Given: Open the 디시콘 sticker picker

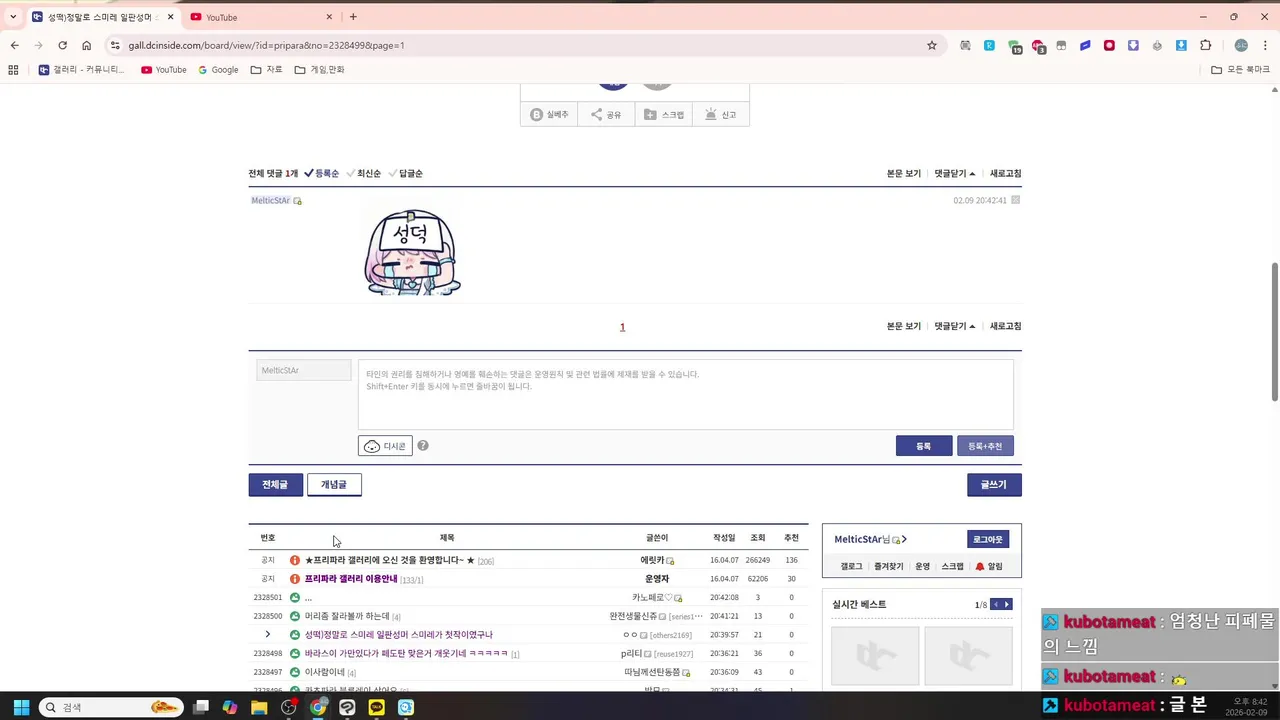Looking at the screenshot, I should pyautogui.click(x=385, y=446).
